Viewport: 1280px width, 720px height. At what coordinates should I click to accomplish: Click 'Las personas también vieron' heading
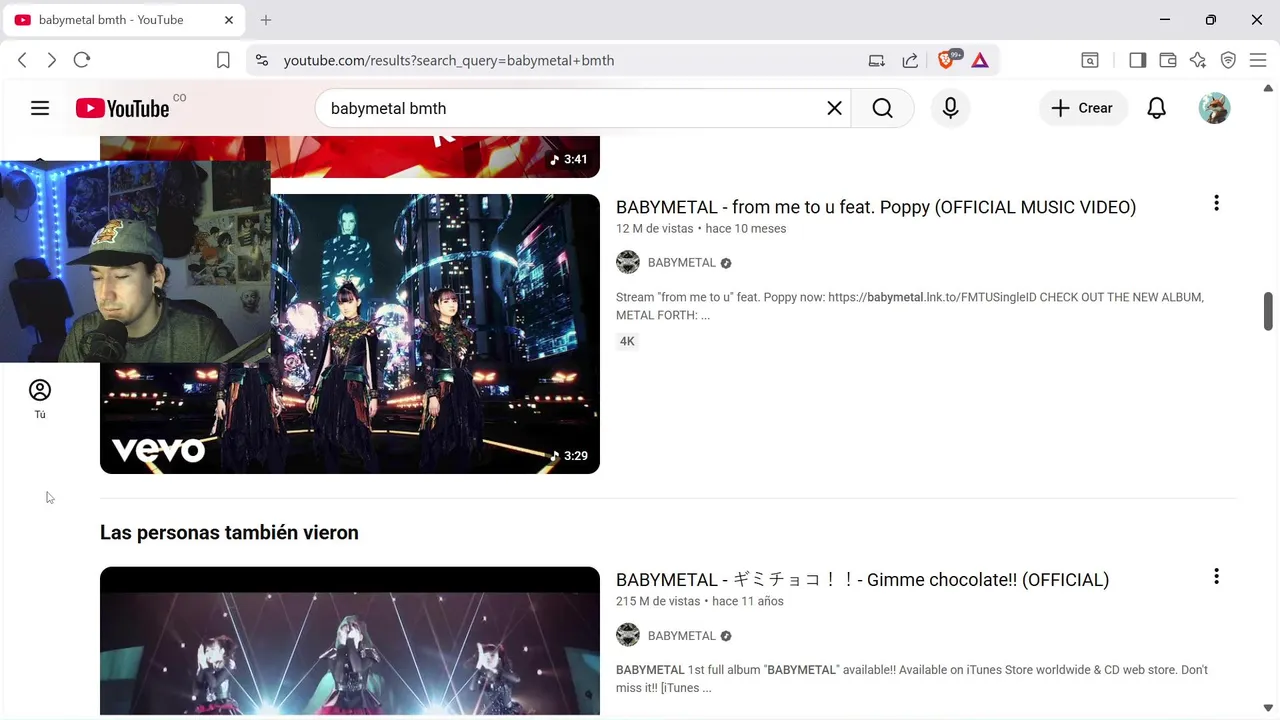tap(229, 533)
